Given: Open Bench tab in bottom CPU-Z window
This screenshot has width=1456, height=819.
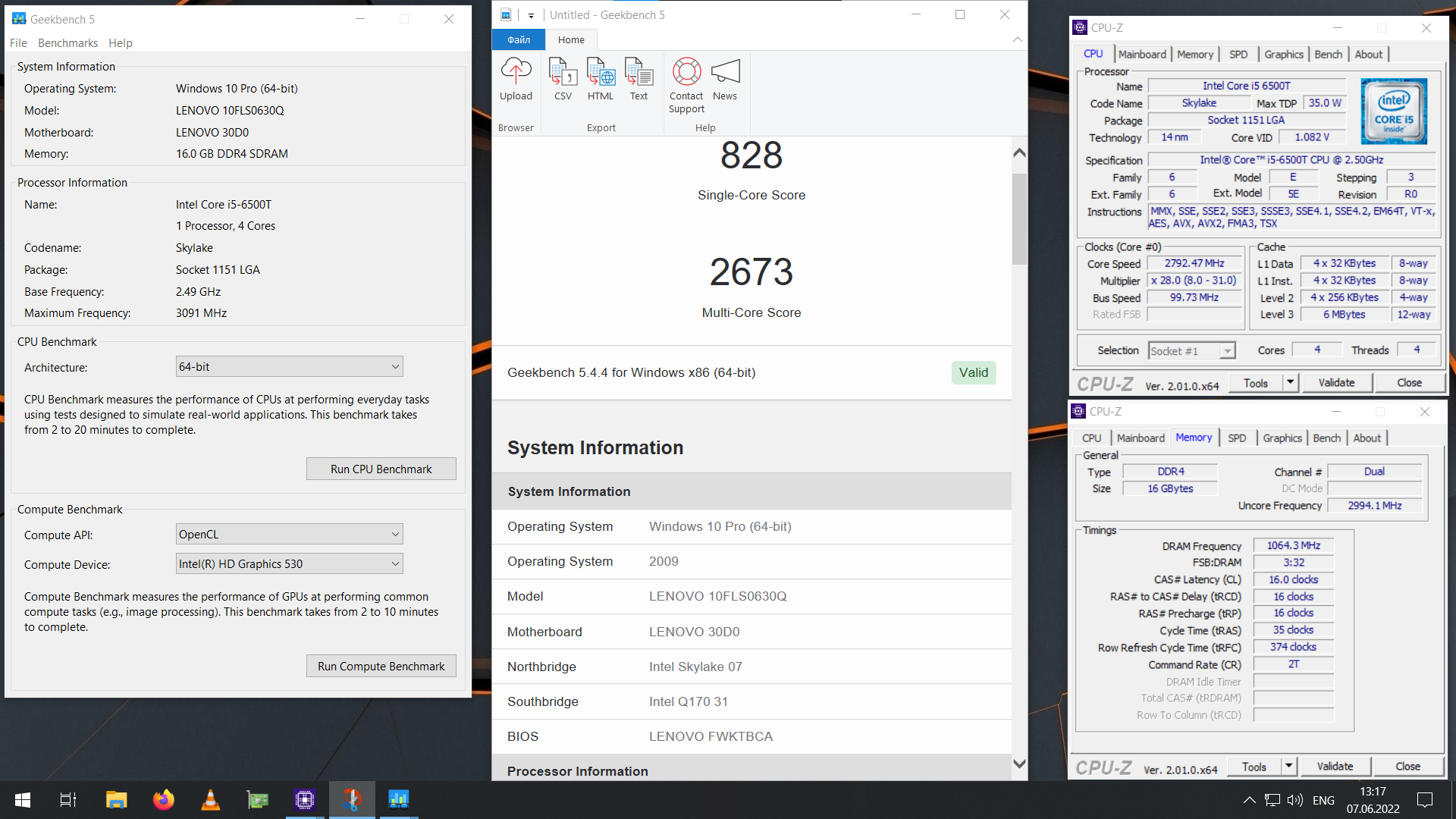Looking at the screenshot, I should (1326, 438).
